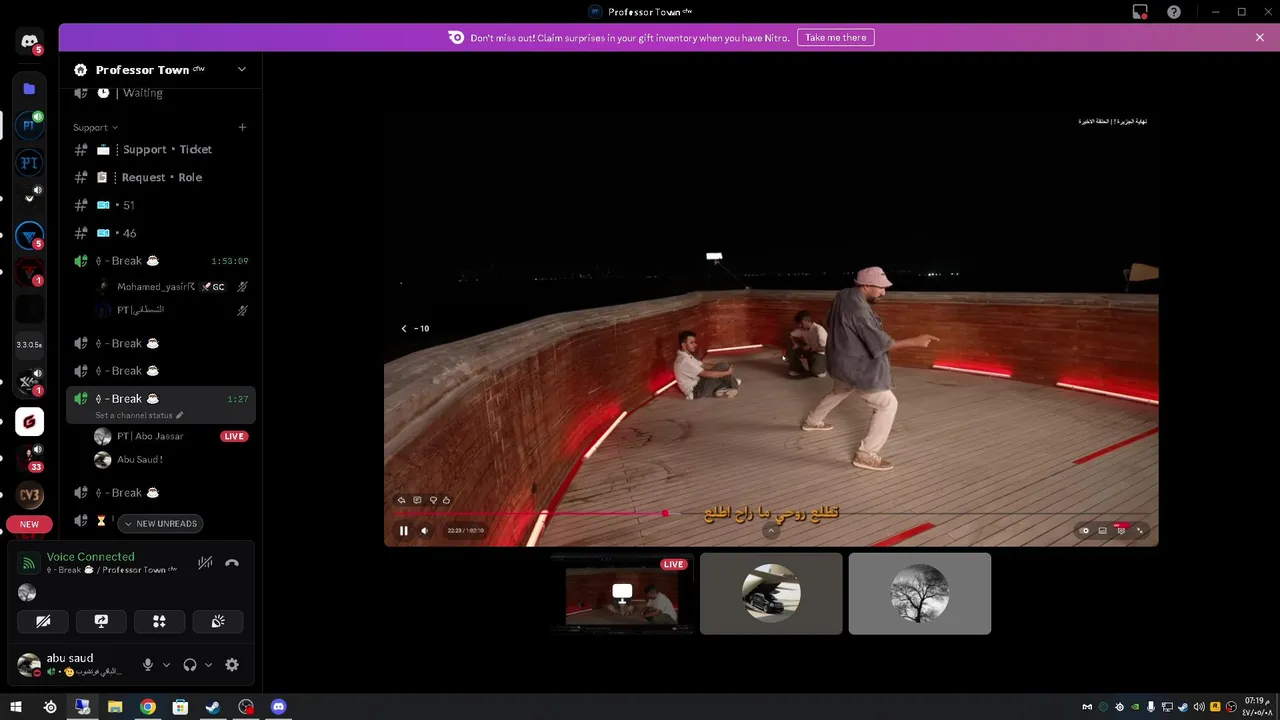Seek the video progress bar handle
1280x720 pixels.
point(665,514)
